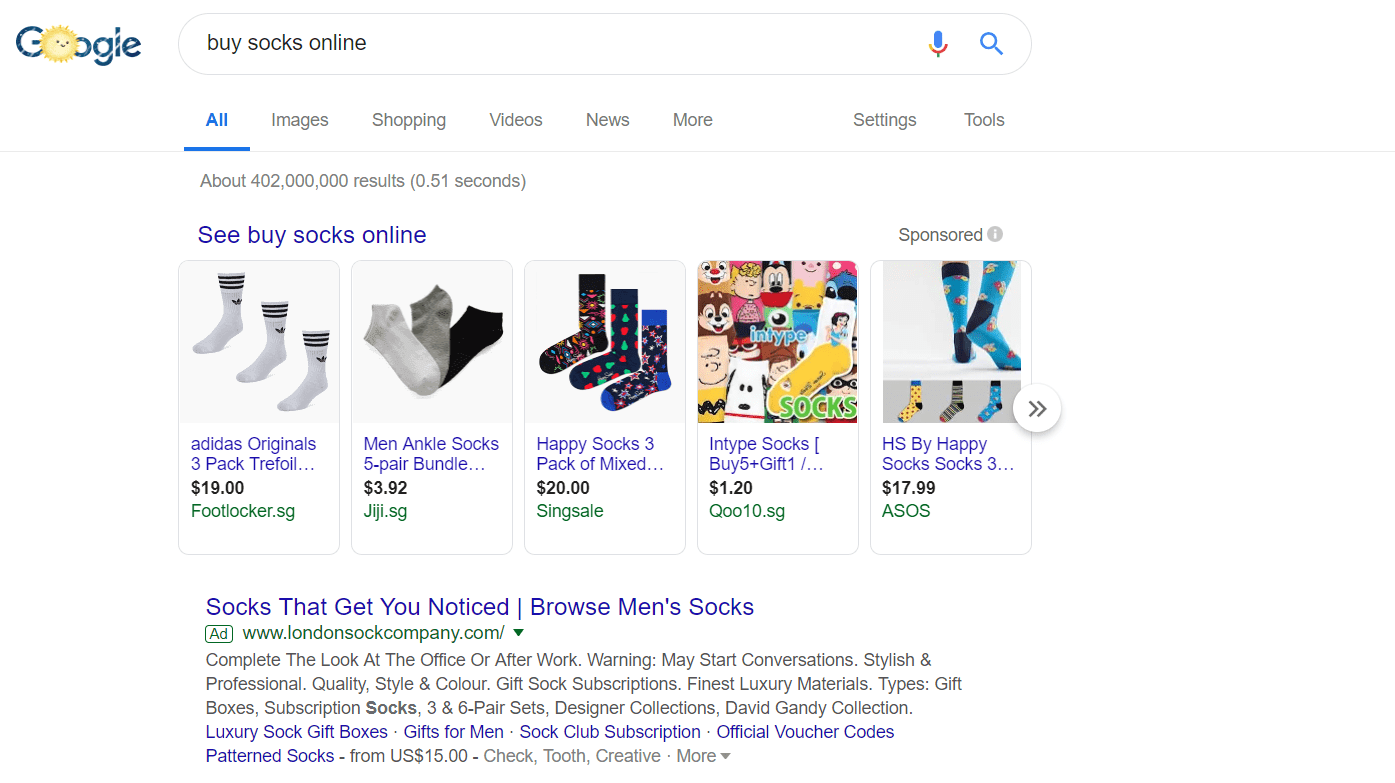Open the Ad label badge on londonsockcompany result
Screen dimensions: 1395x783
click(x=219, y=633)
